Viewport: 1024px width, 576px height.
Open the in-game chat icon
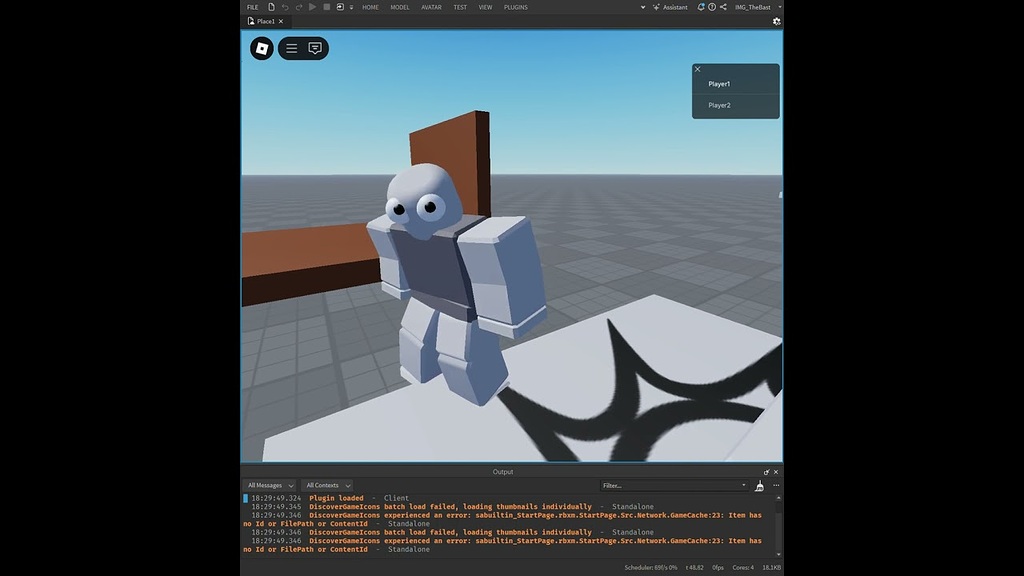(x=316, y=48)
